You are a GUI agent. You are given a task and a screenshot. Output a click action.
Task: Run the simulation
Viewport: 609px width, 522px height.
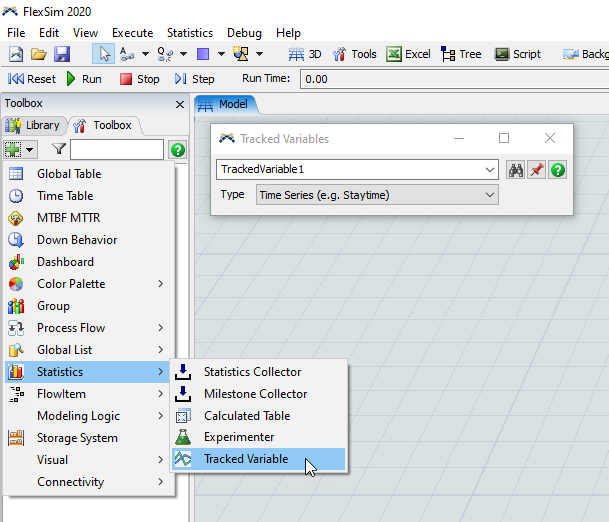tap(84, 79)
